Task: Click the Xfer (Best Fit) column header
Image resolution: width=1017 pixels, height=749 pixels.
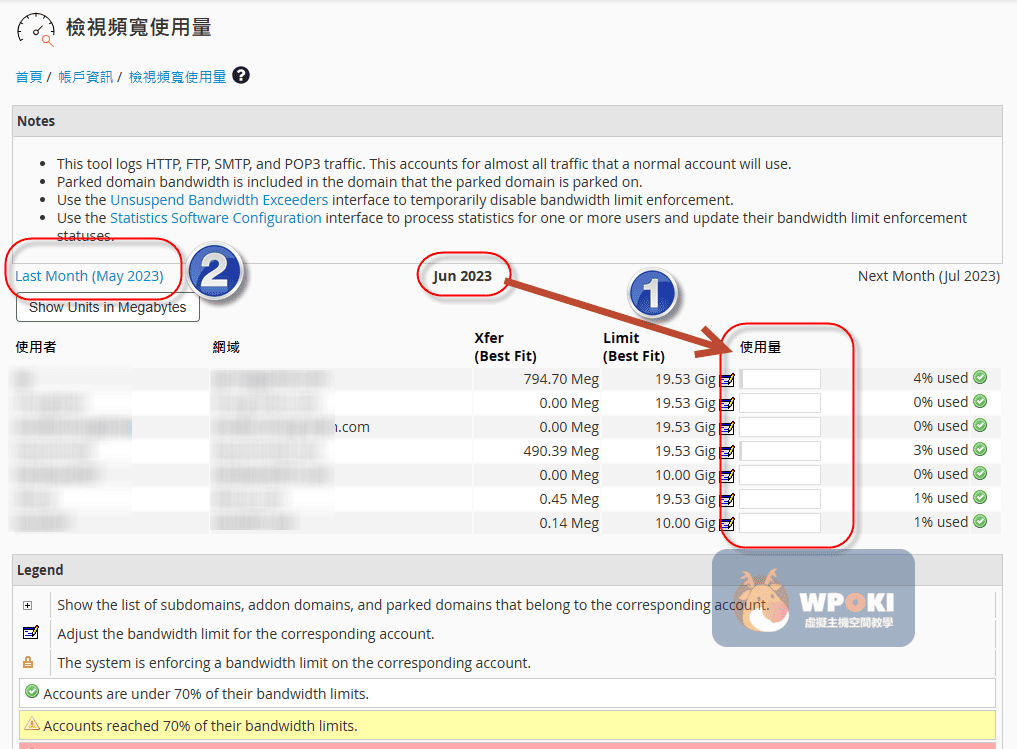Action: pos(505,347)
